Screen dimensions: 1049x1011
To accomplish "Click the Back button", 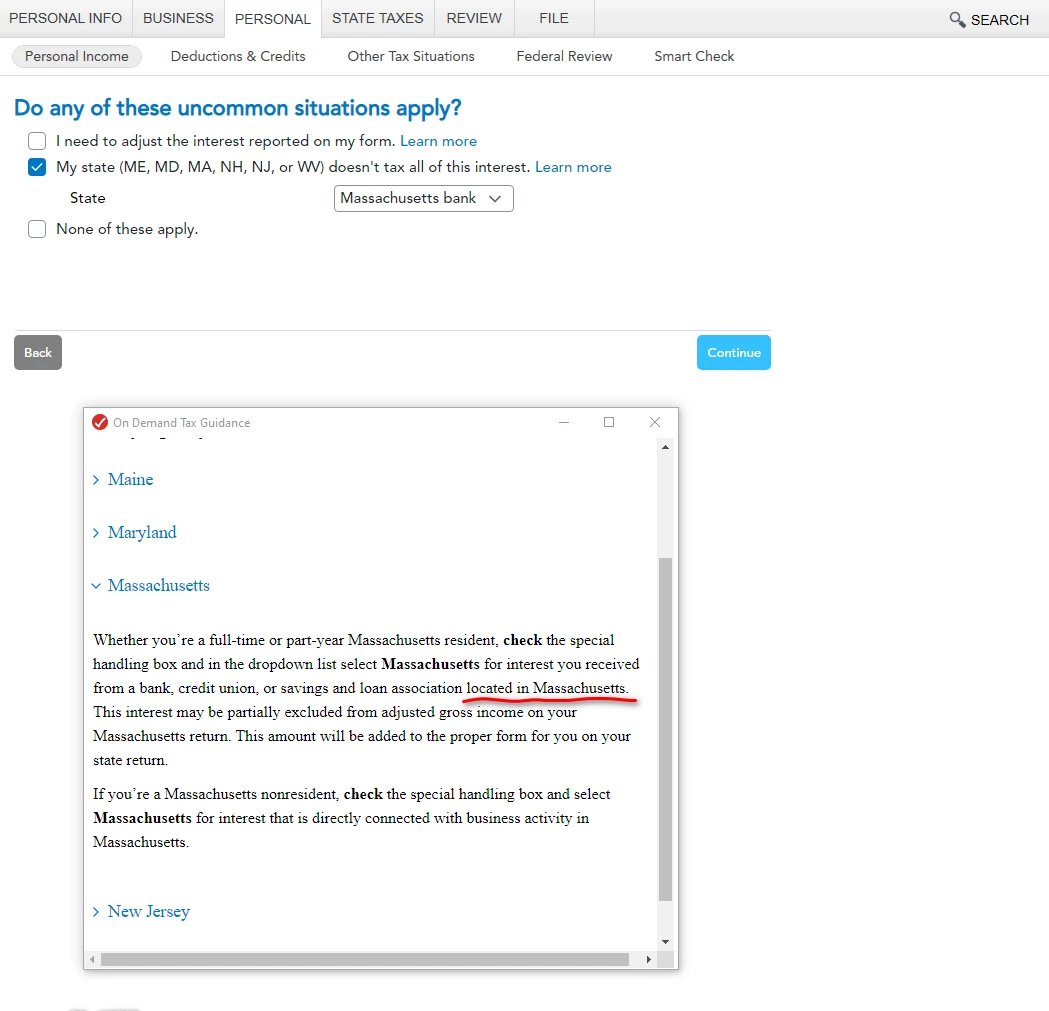I will click(x=38, y=353).
